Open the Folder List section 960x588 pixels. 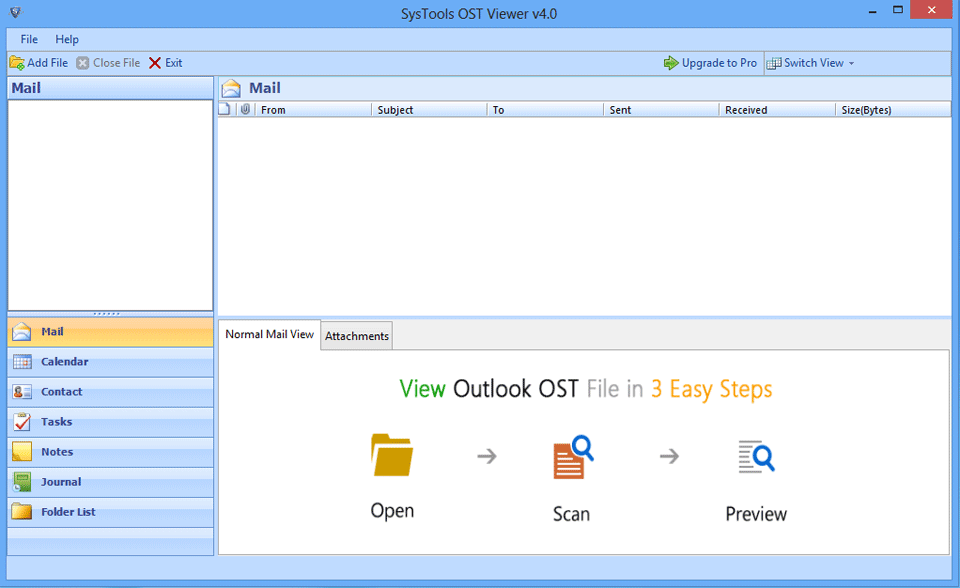pyautogui.click(x=110, y=511)
